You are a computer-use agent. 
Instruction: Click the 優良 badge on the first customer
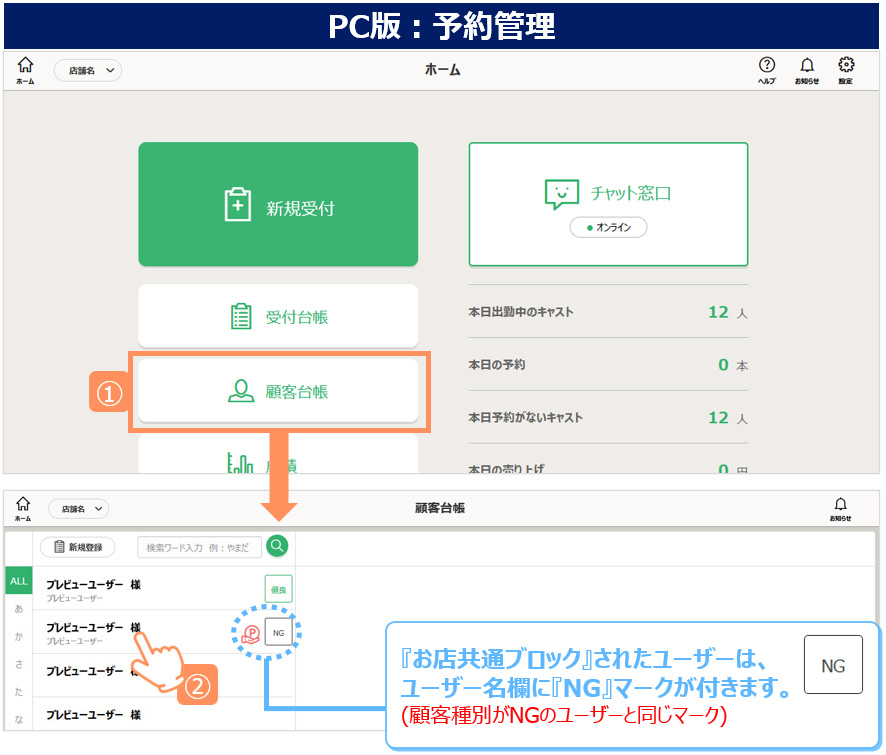click(x=278, y=590)
